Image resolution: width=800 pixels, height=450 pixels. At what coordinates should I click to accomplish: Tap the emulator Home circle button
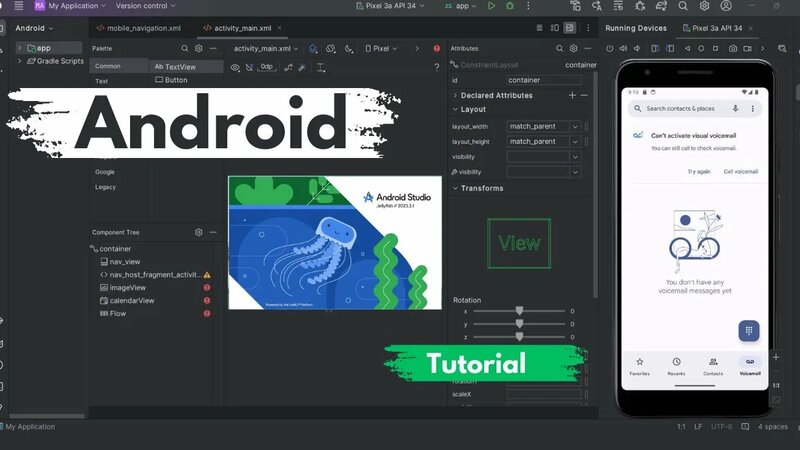click(701, 48)
